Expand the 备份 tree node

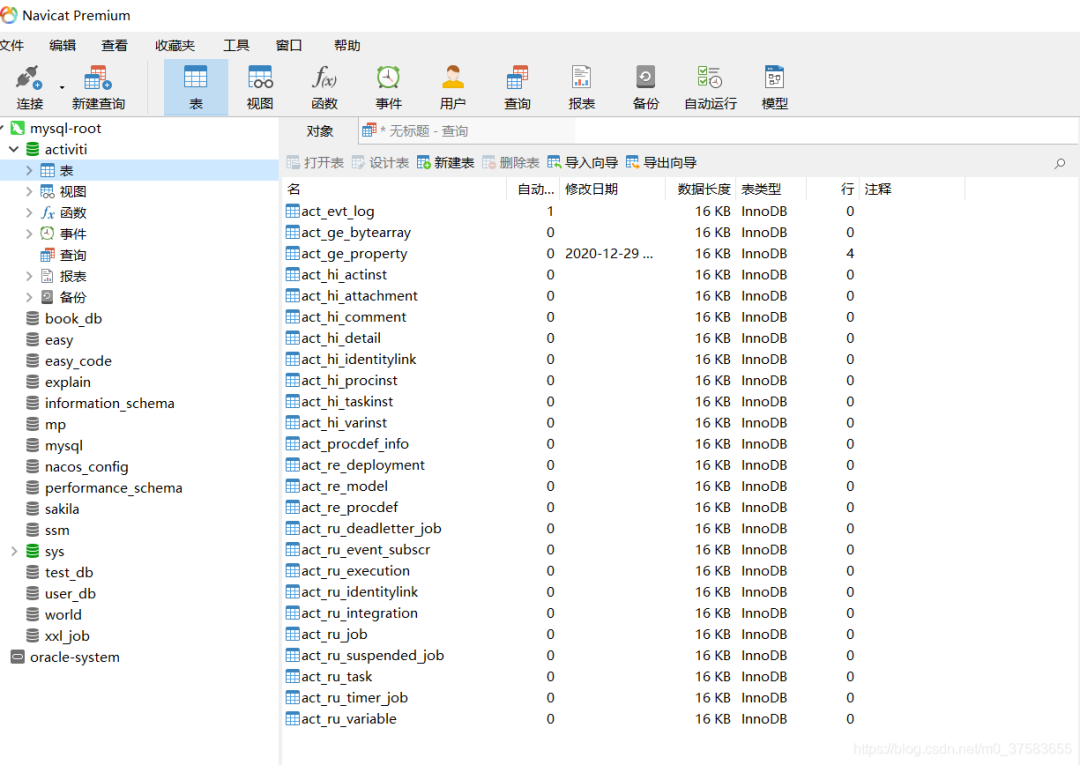[29, 297]
